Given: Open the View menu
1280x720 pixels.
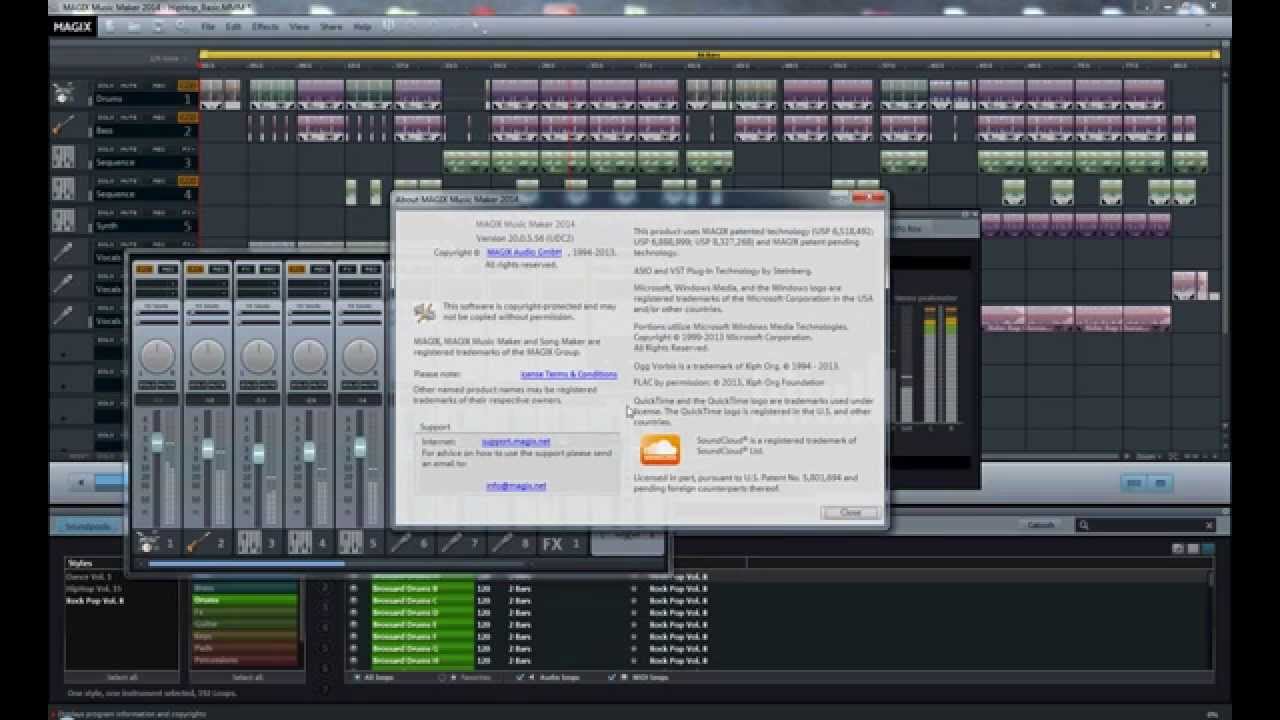Looking at the screenshot, I should pos(299,27).
